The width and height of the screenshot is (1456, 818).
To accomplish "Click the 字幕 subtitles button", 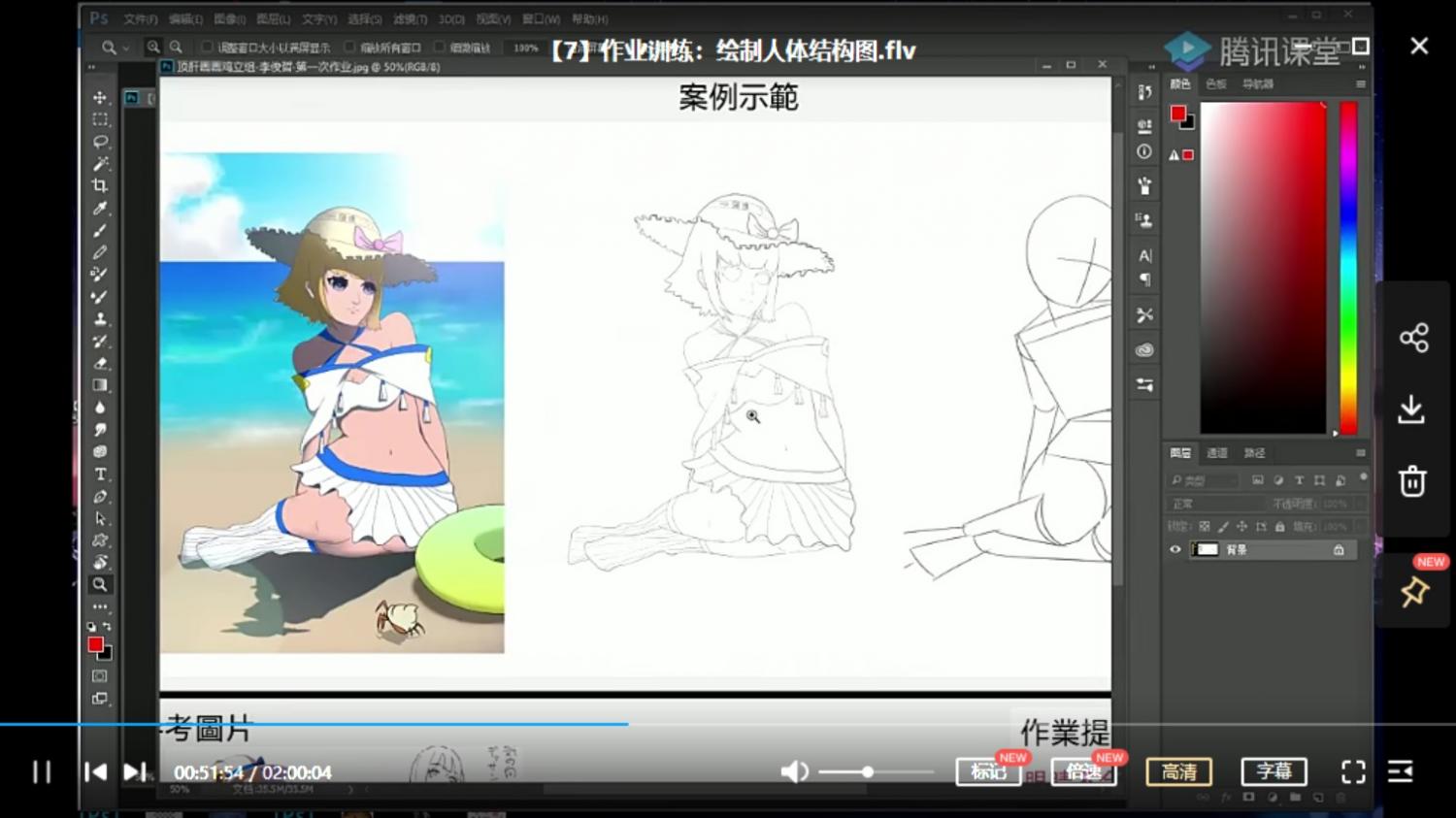I will pyautogui.click(x=1274, y=771).
